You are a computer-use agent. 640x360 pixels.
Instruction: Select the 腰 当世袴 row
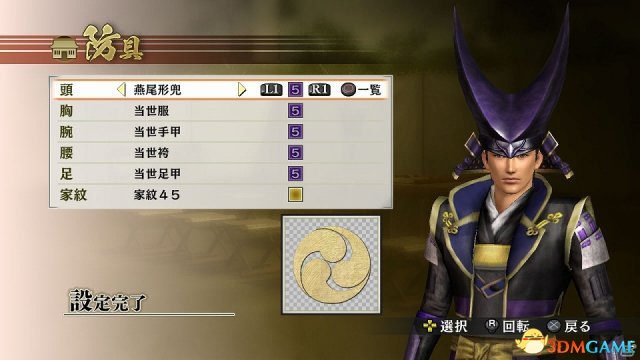pos(221,153)
